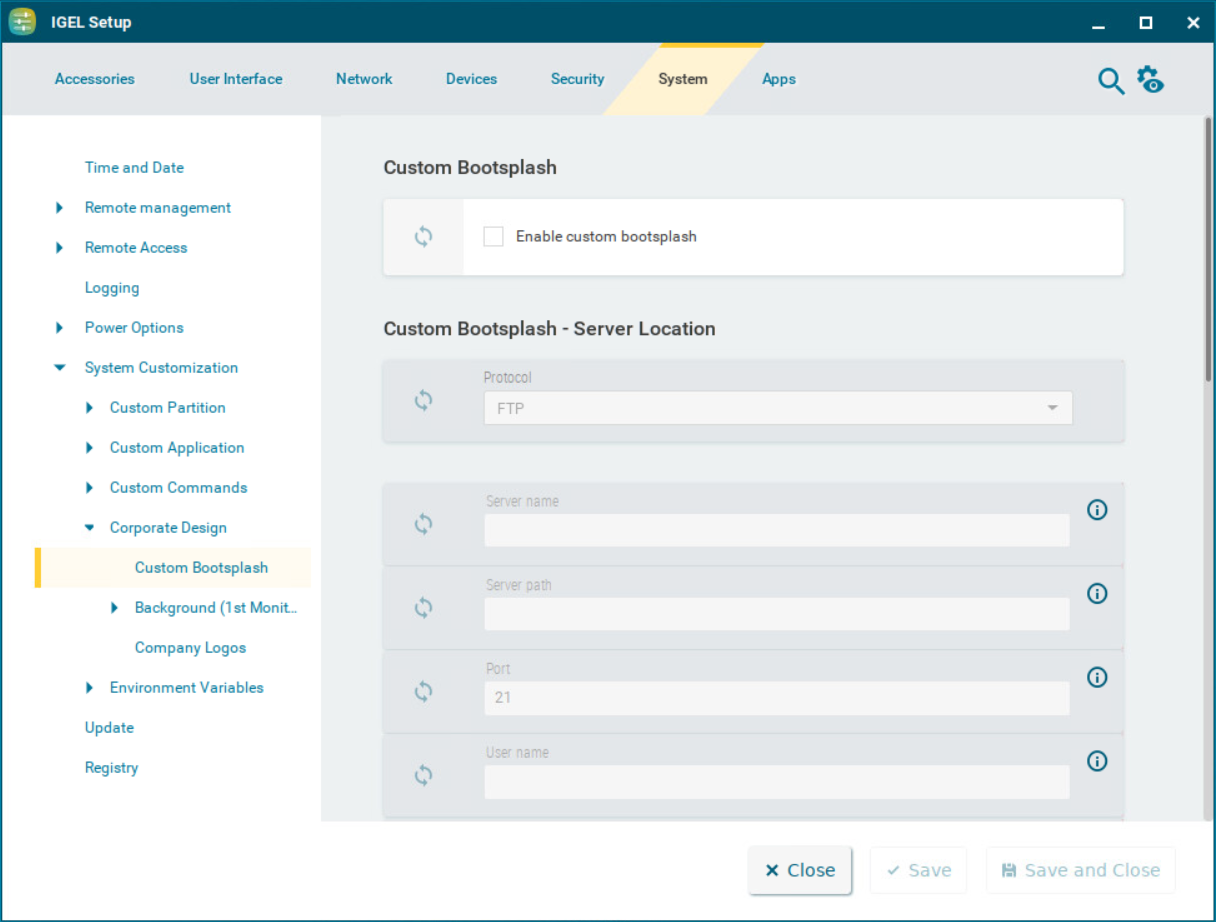Click into the Server name input field
Image resolution: width=1216 pixels, height=922 pixels.
coord(776,531)
